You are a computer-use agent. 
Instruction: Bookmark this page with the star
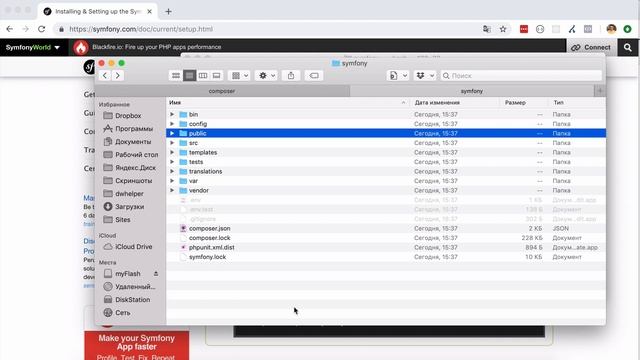coord(503,29)
